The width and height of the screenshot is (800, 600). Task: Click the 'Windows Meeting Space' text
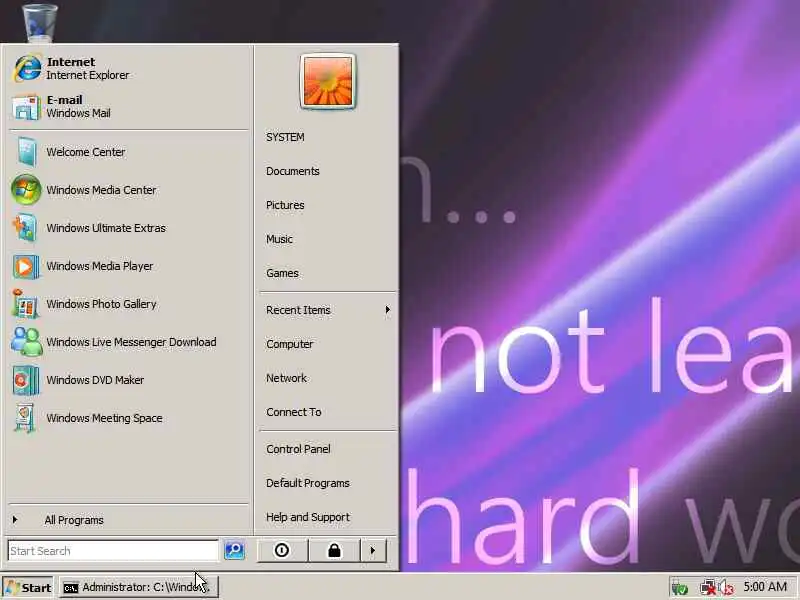(104, 418)
